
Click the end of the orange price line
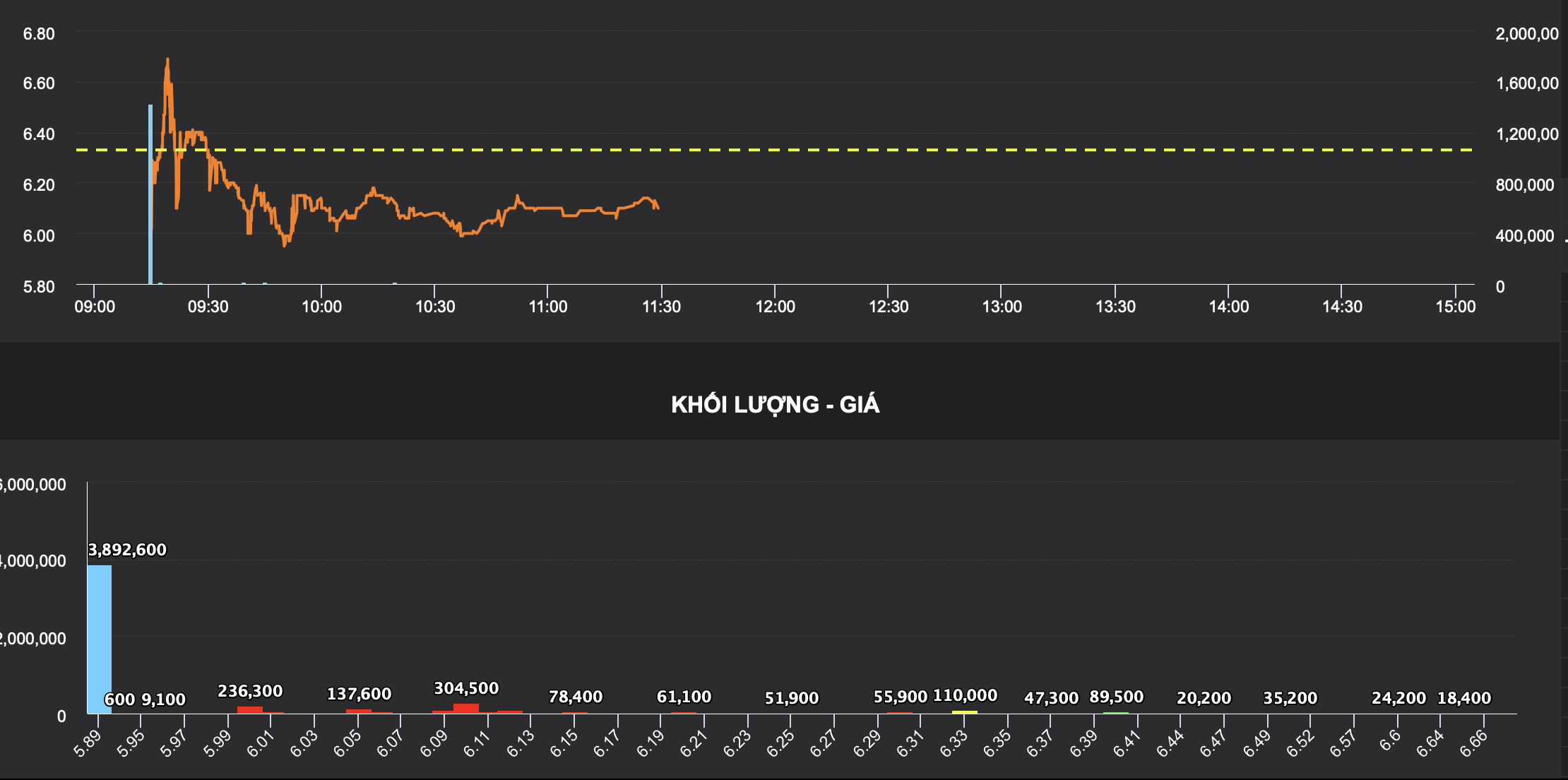[x=658, y=208]
